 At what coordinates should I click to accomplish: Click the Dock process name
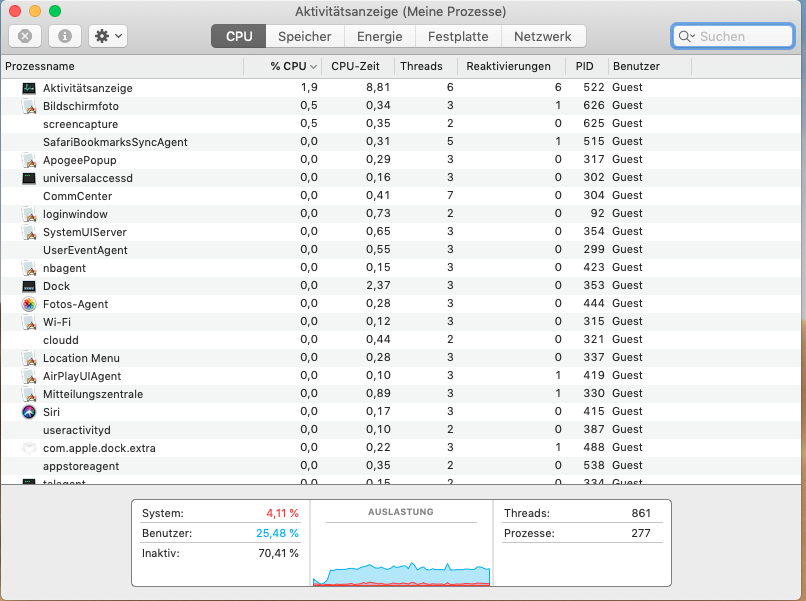[x=57, y=286]
